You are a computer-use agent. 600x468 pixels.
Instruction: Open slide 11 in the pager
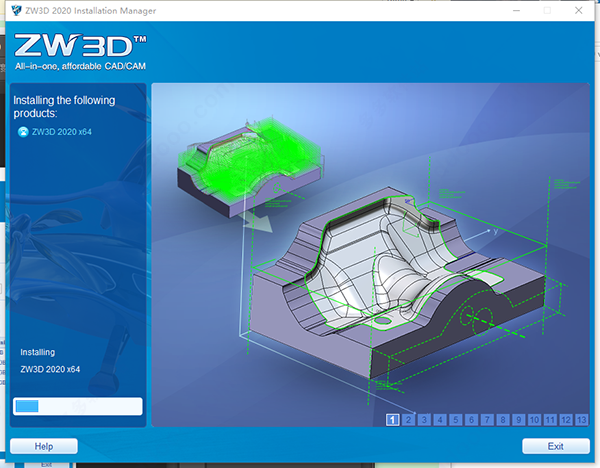550,420
